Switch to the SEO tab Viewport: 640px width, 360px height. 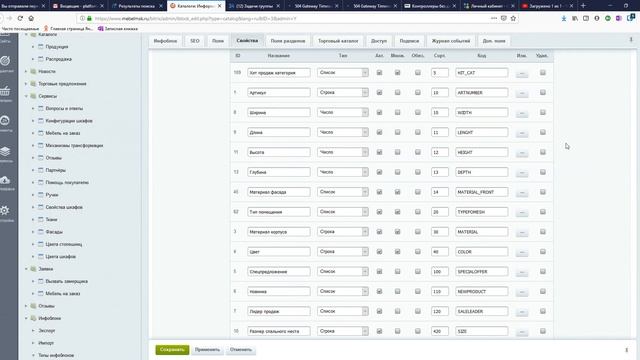pyautogui.click(x=195, y=41)
